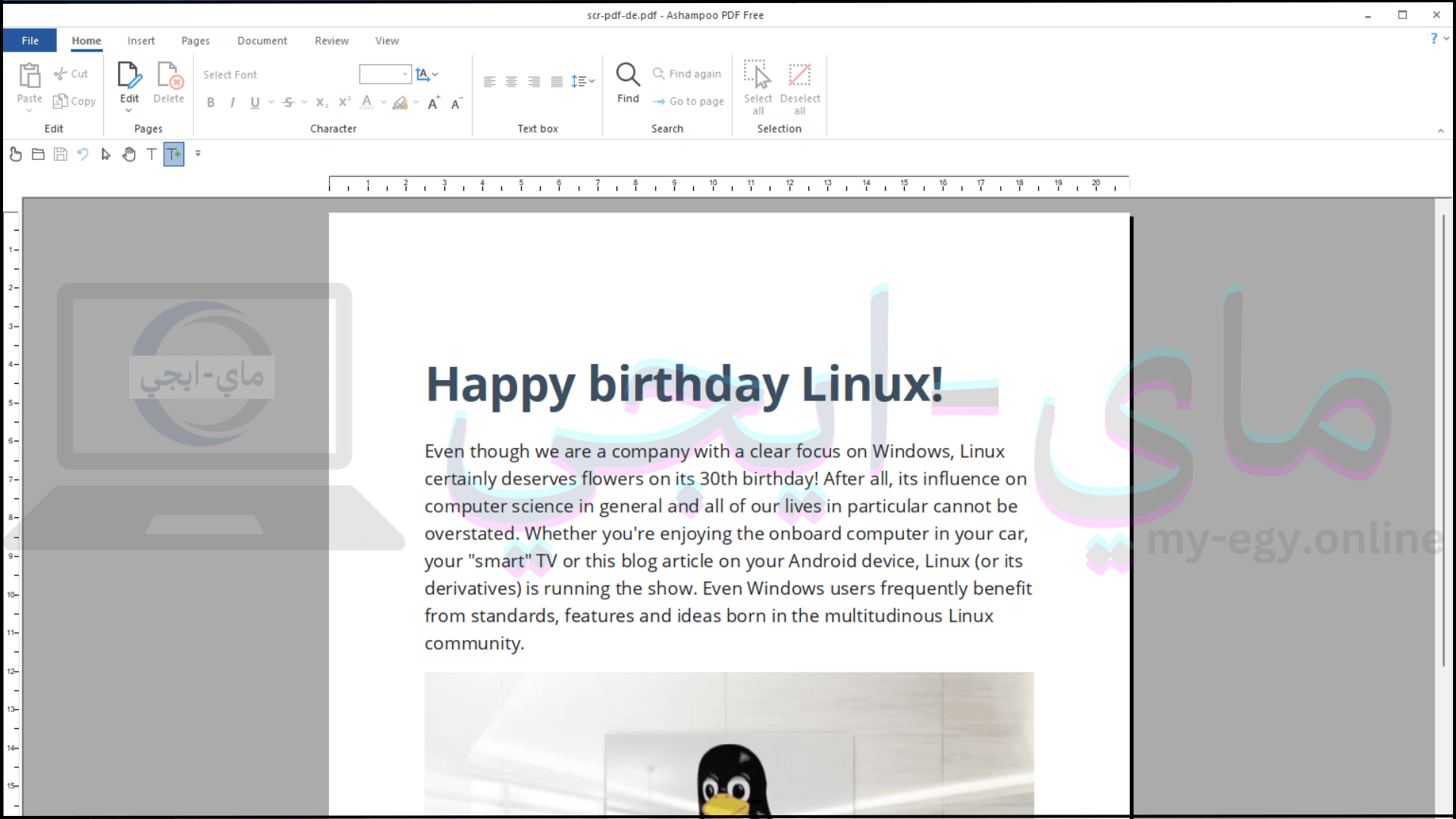Image resolution: width=1456 pixels, height=819 pixels.
Task: Expand the highlight color arrow
Action: [x=416, y=102]
